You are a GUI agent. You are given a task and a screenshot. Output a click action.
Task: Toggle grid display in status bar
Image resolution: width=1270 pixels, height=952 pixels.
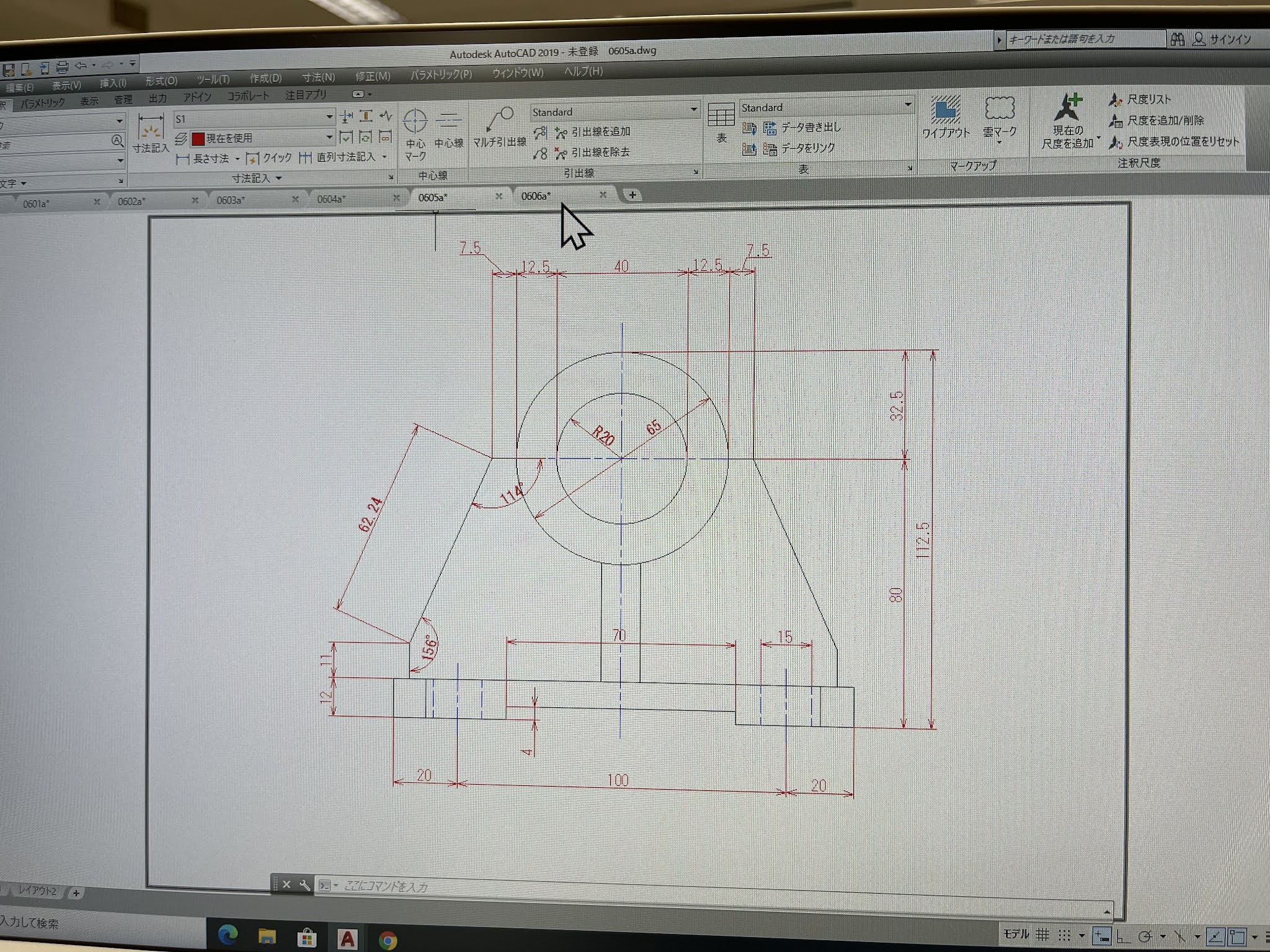click(1043, 935)
